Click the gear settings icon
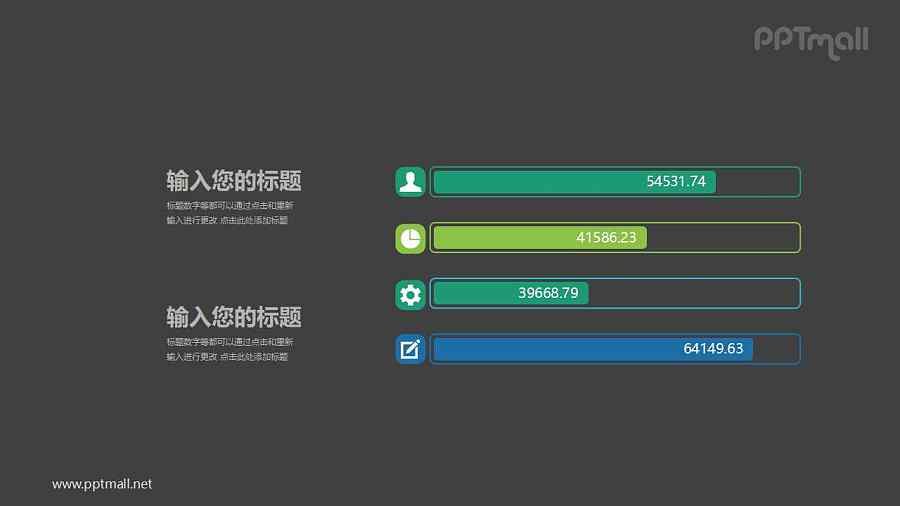The image size is (900, 506). click(x=410, y=294)
